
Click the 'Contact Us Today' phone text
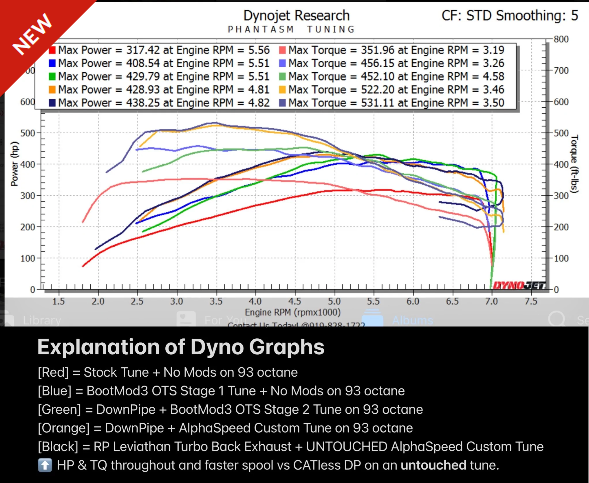pos(296,324)
